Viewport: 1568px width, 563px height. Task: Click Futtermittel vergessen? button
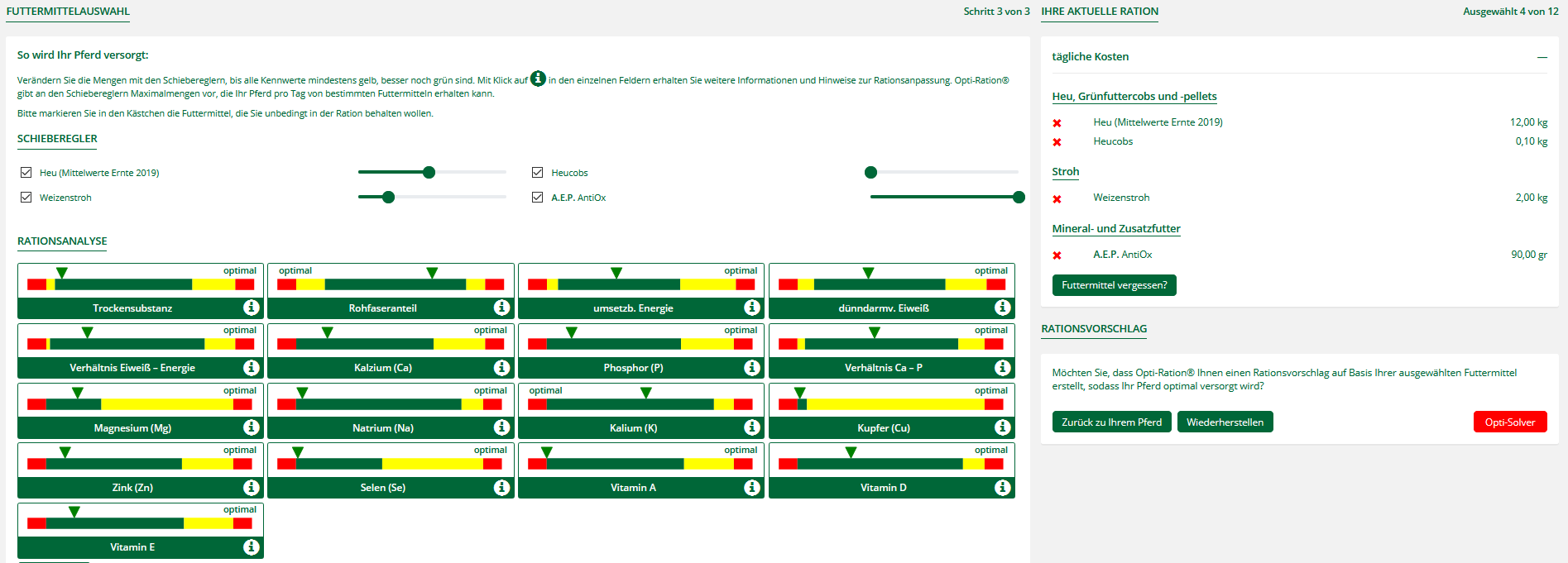click(1114, 285)
